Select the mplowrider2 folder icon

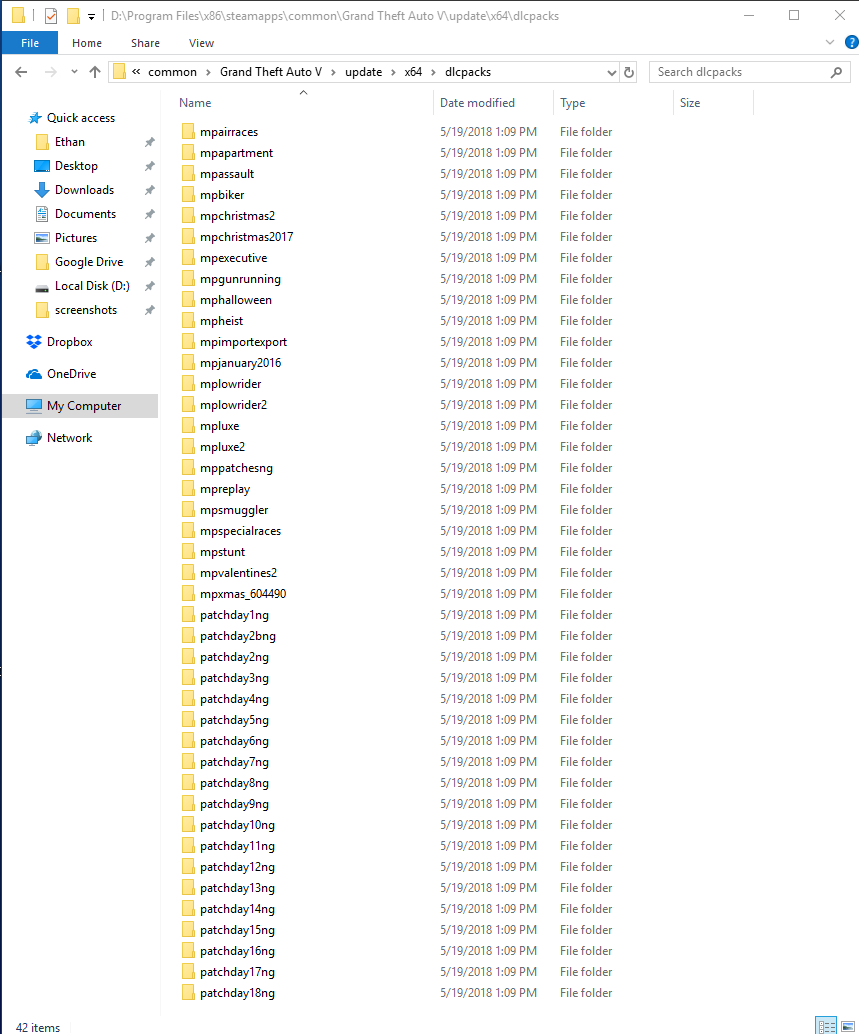[x=189, y=404]
